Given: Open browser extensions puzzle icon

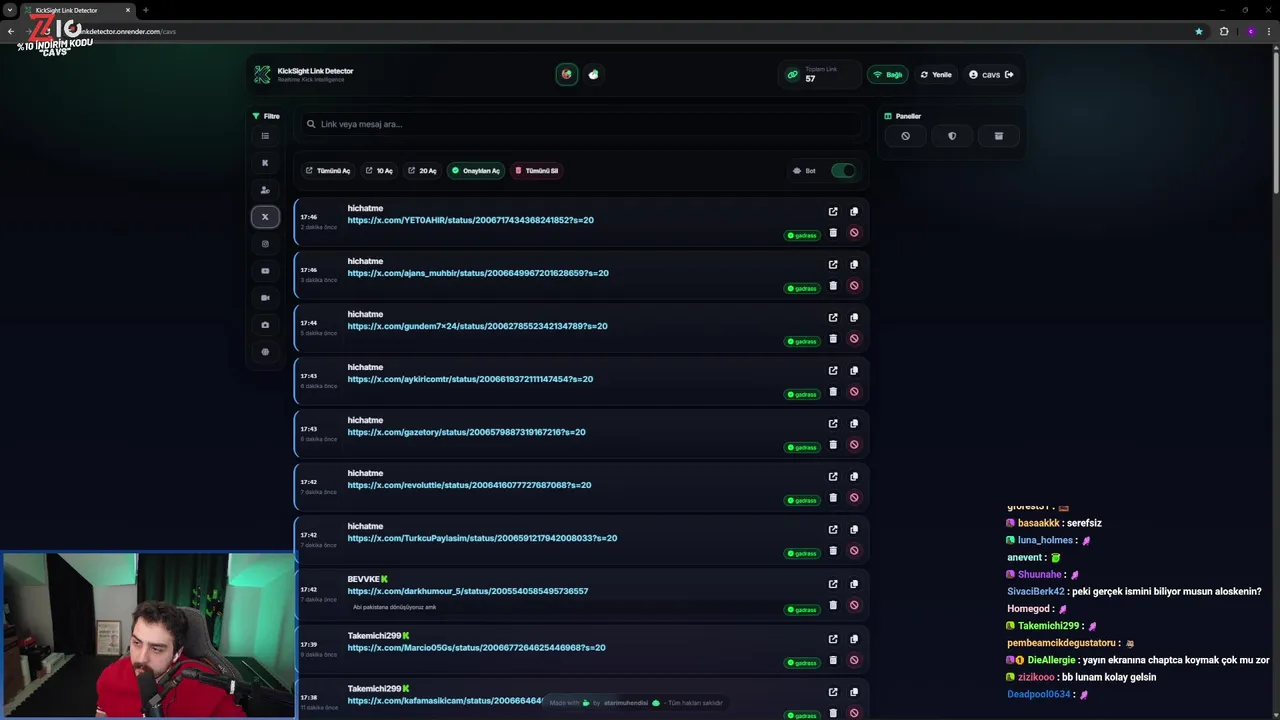Looking at the screenshot, I should (x=1224, y=31).
